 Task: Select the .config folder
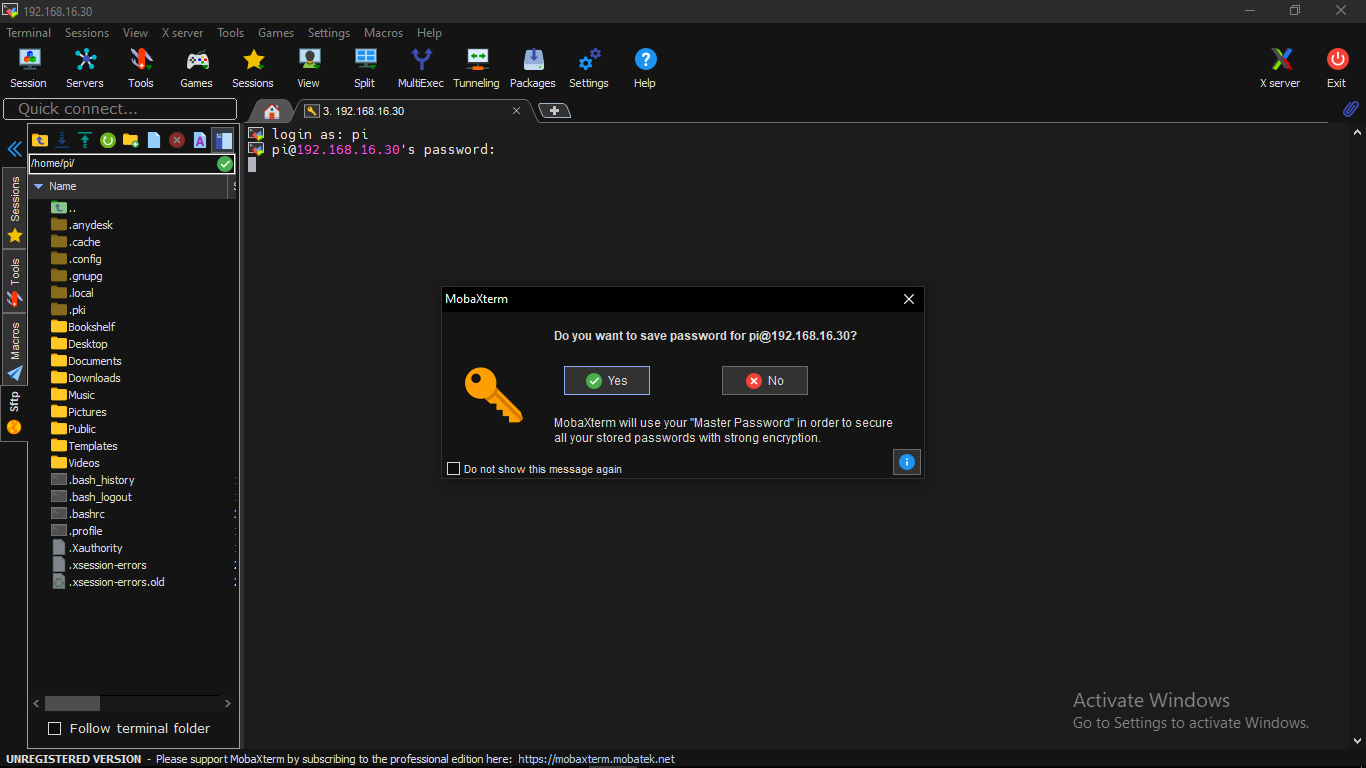(x=76, y=259)
